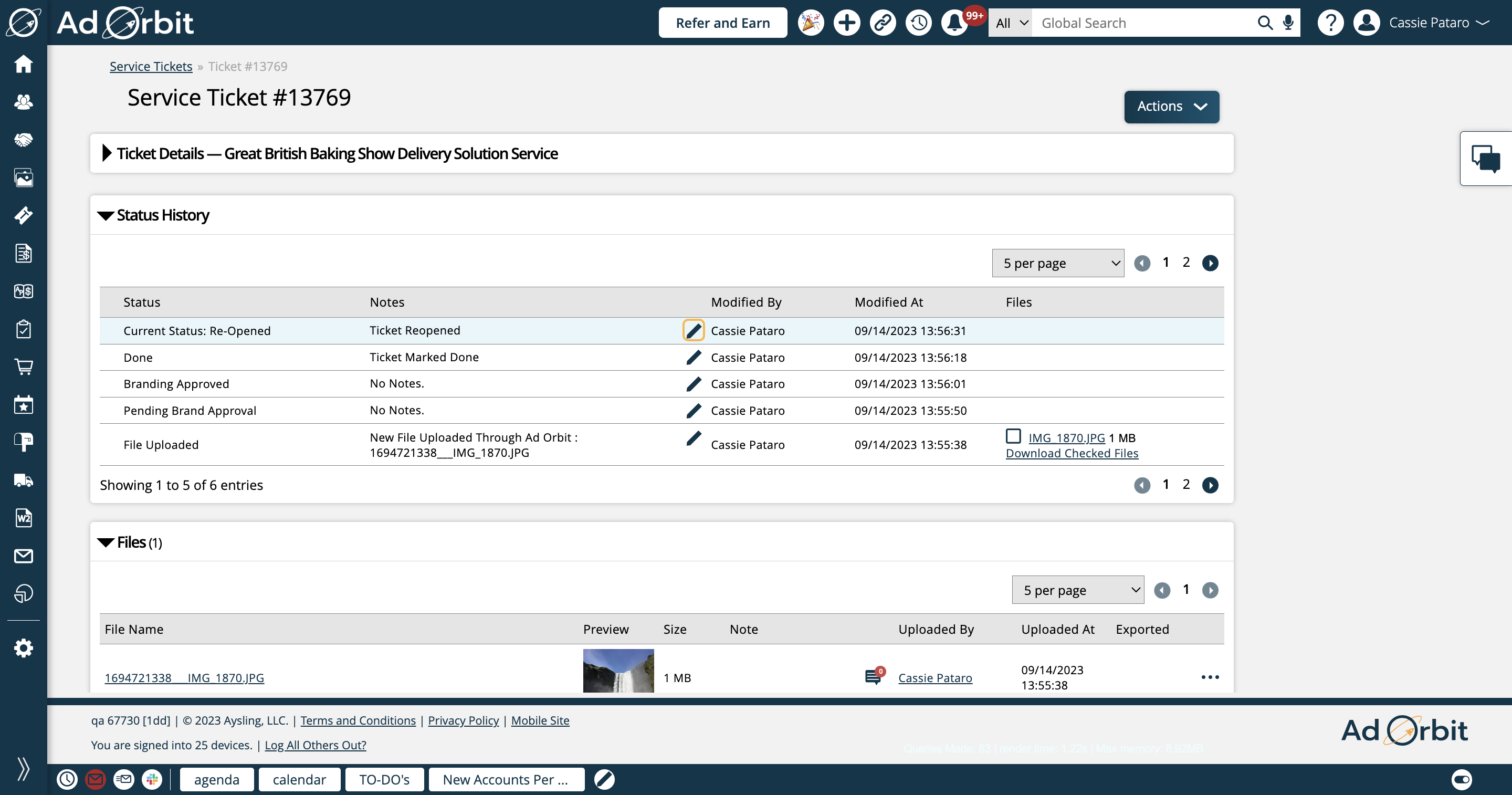Click the user profile icon for Cassie Pataro
The height and width of the screenshot is (795, 1512).
click(x=1368, y=22)
